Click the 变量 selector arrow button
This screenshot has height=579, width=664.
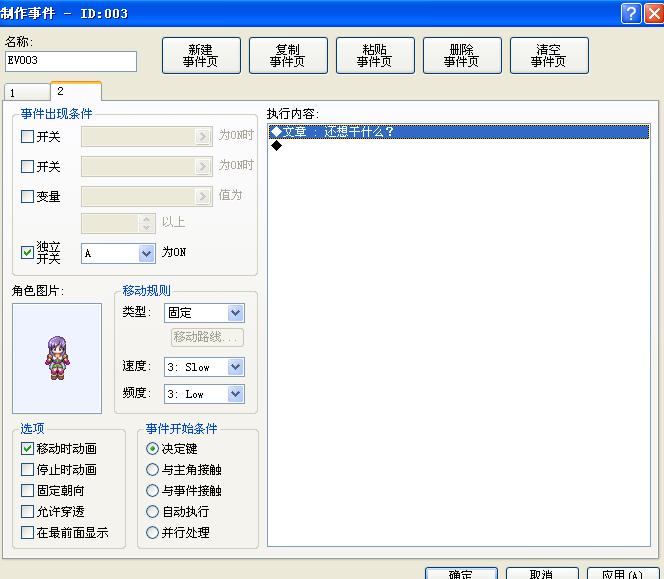203,197
